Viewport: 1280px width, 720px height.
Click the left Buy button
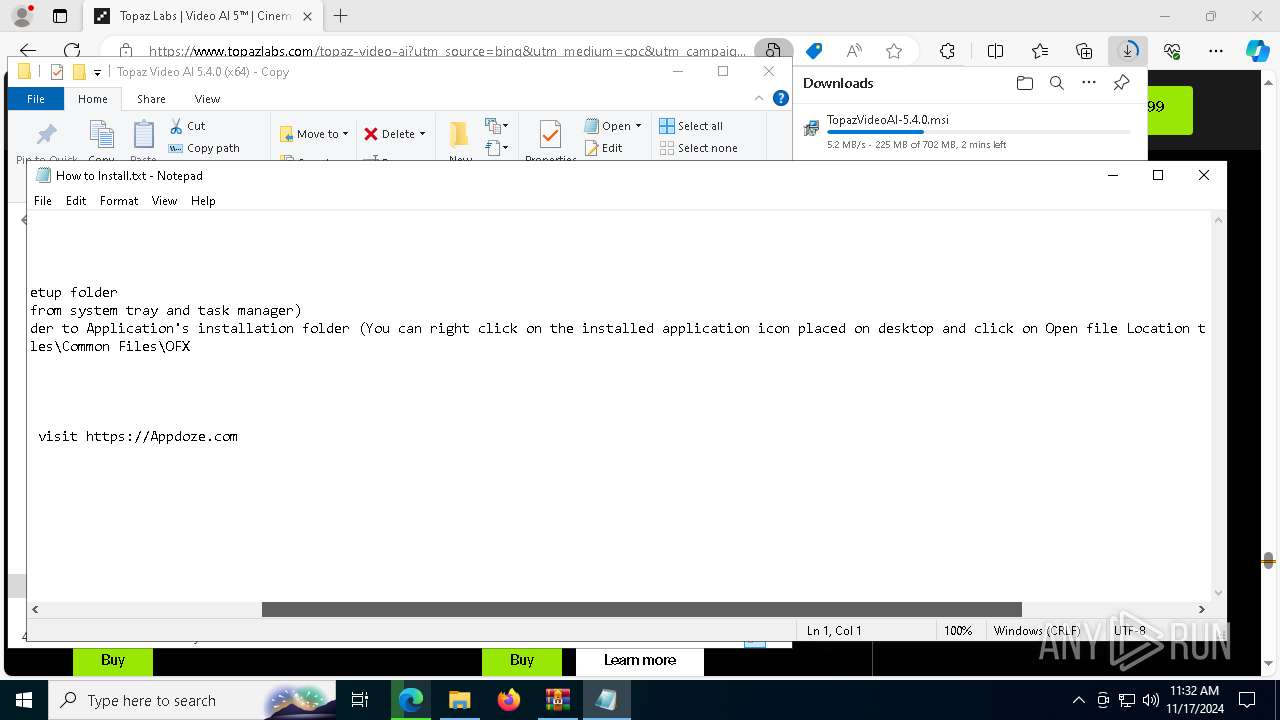pyautogui.click(x=113, y=660)
